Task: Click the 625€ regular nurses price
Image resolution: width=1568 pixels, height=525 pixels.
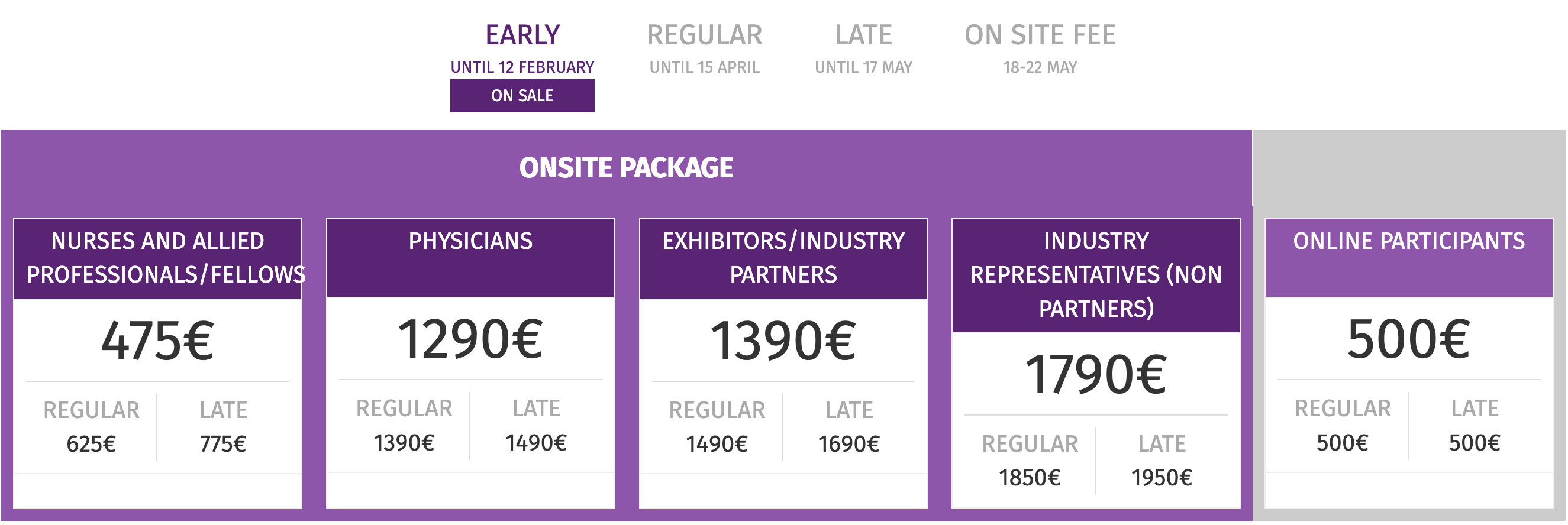Action: [91, 445]
